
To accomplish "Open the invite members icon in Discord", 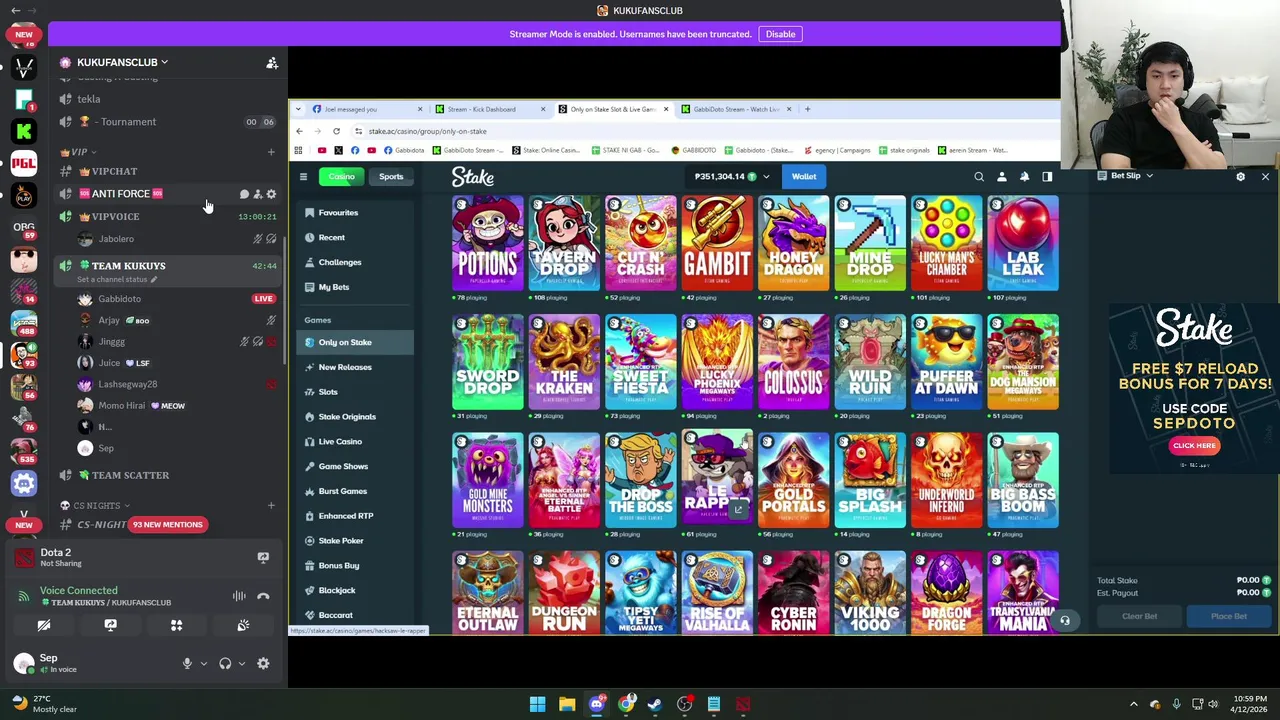I will pyautogui.click(x=272, y=63).
